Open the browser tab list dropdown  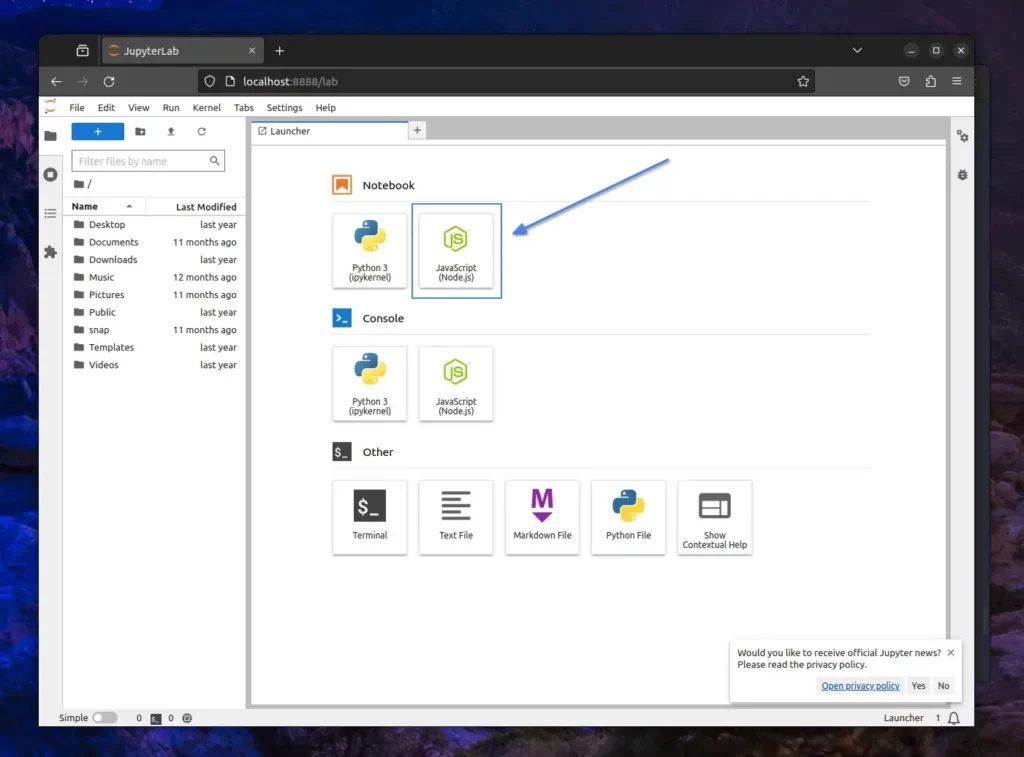(857, 50)
